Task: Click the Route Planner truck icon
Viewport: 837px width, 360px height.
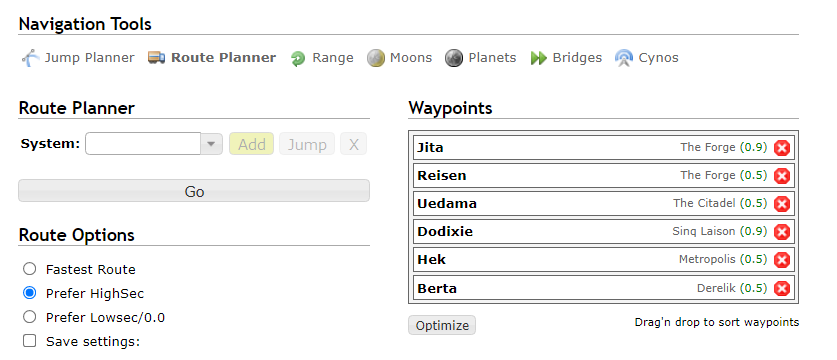Action: tap(156, 58)
